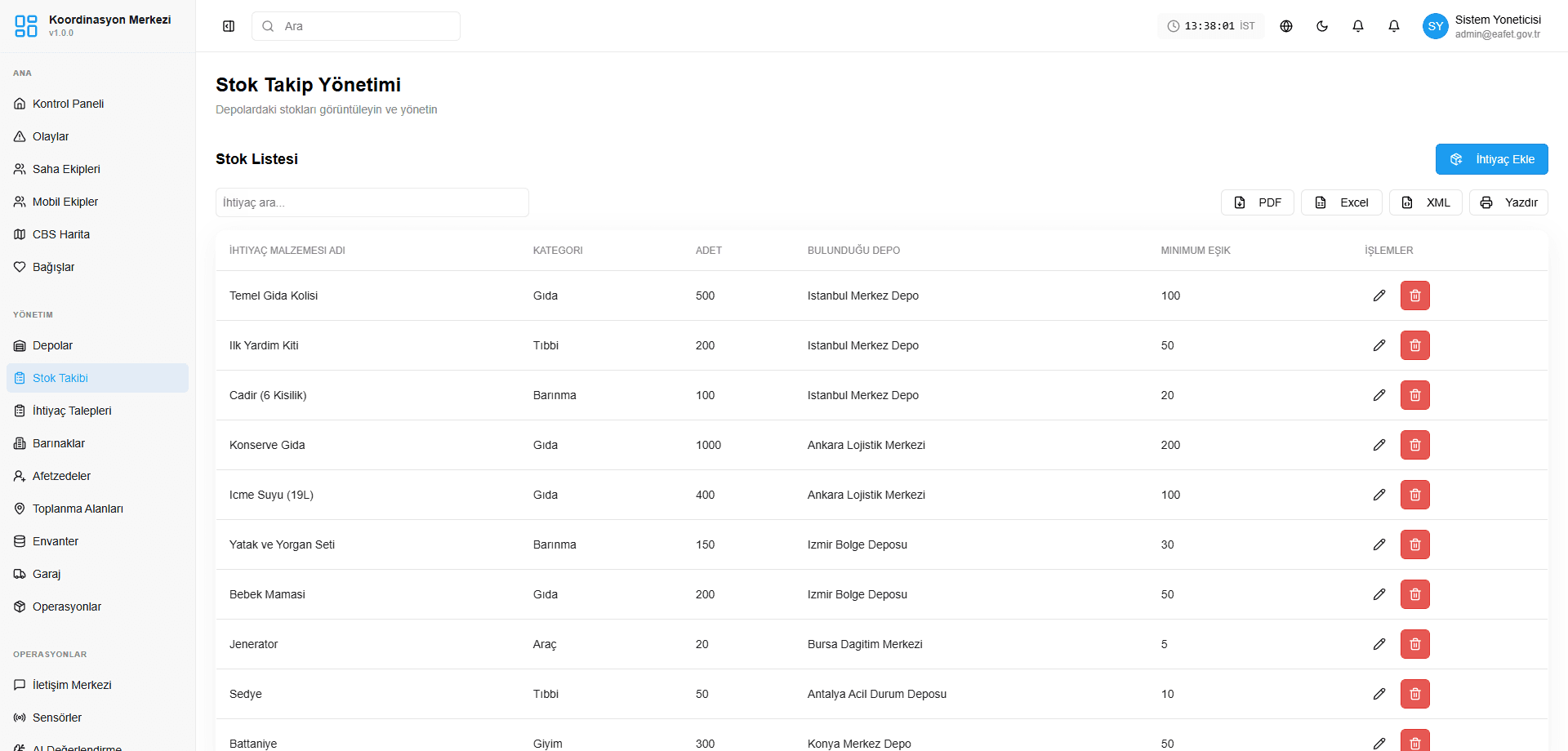Delete the Sedye row
This screenshot has height=751, width=1568.
(x=1415, y=694)
